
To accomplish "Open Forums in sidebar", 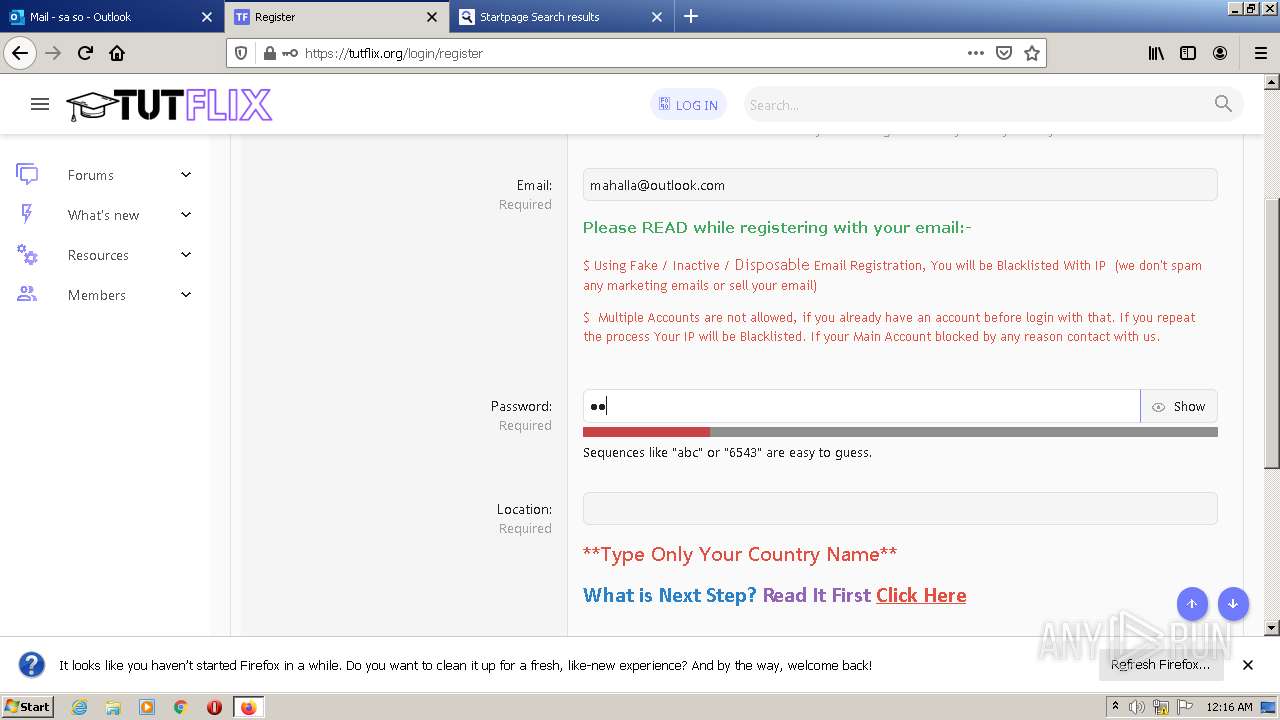I will [91, 175].
